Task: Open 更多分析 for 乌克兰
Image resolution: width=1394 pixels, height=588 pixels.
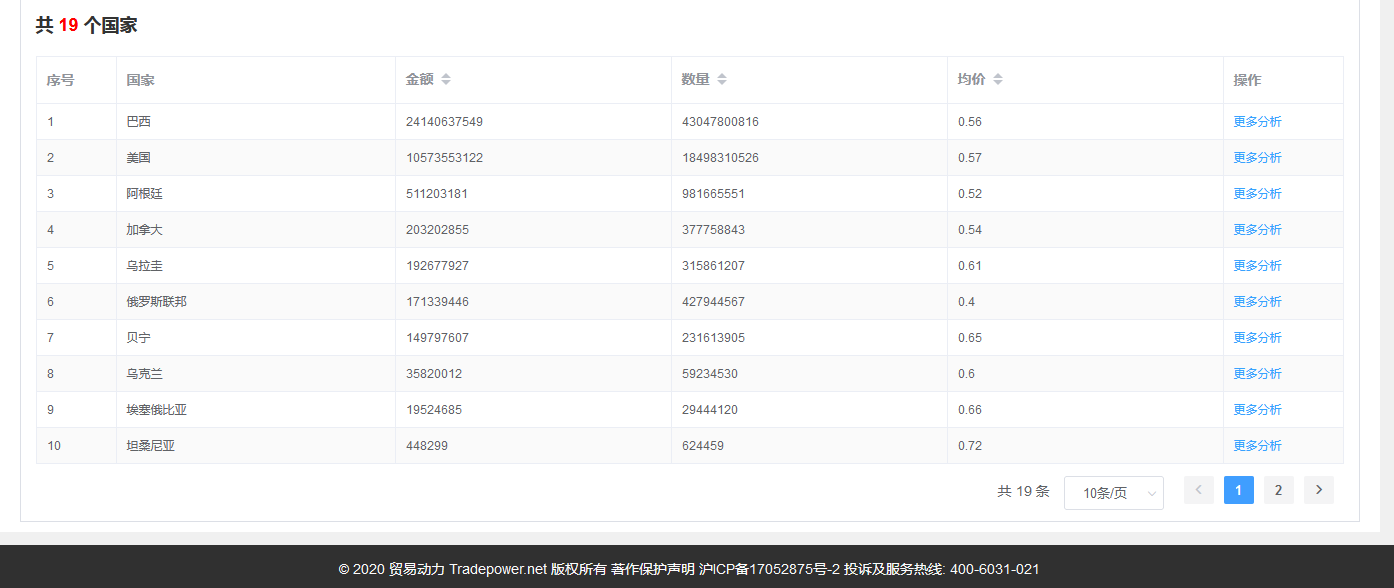Action: pyautogui.click(x=1257, y=374)
